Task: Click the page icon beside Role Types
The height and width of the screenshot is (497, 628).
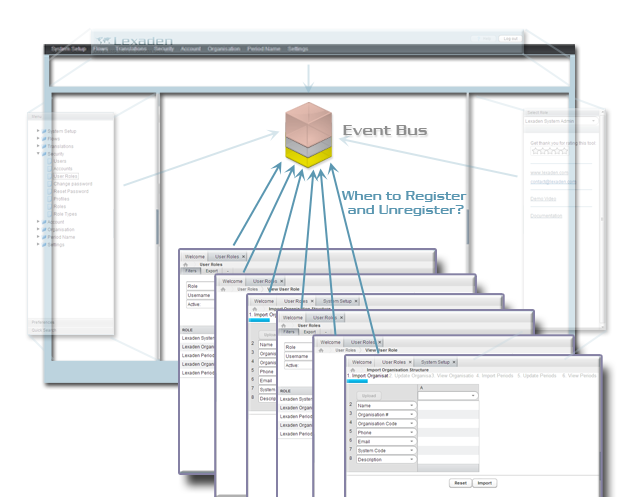Action: pos(50,214)
